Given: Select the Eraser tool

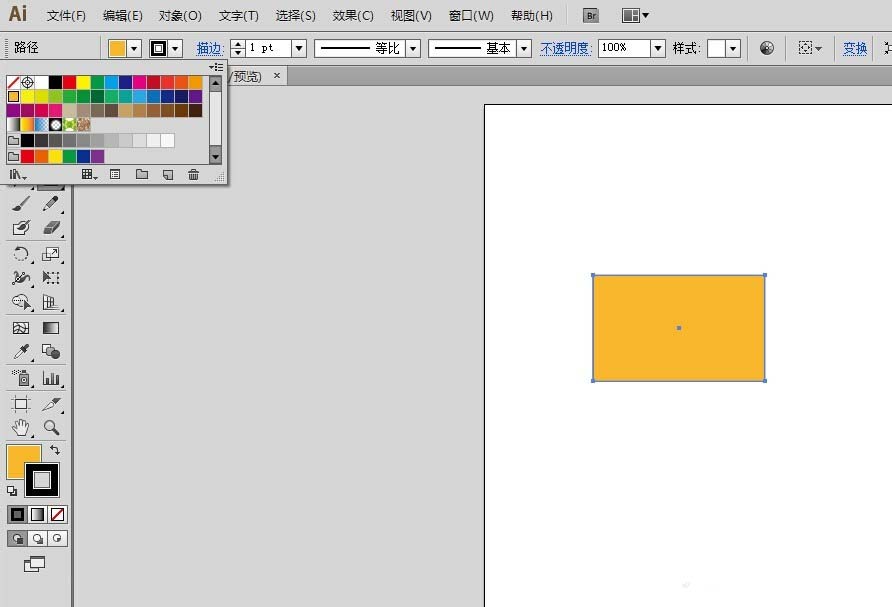Looking at the screenshot, I should click(x=51, y=228).
